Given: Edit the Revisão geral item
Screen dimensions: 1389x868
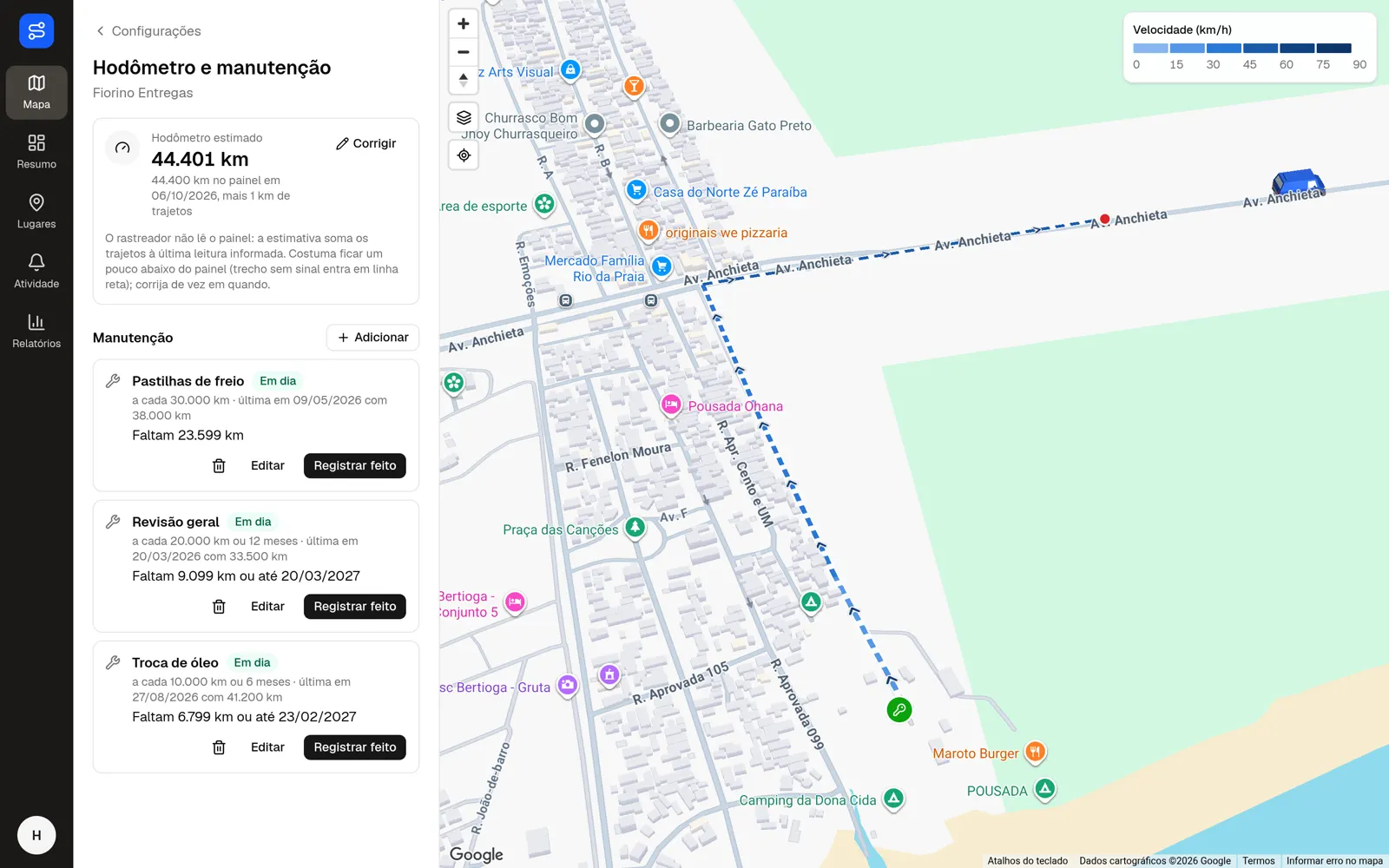Looking at the screenshot, I should (267, 607).
